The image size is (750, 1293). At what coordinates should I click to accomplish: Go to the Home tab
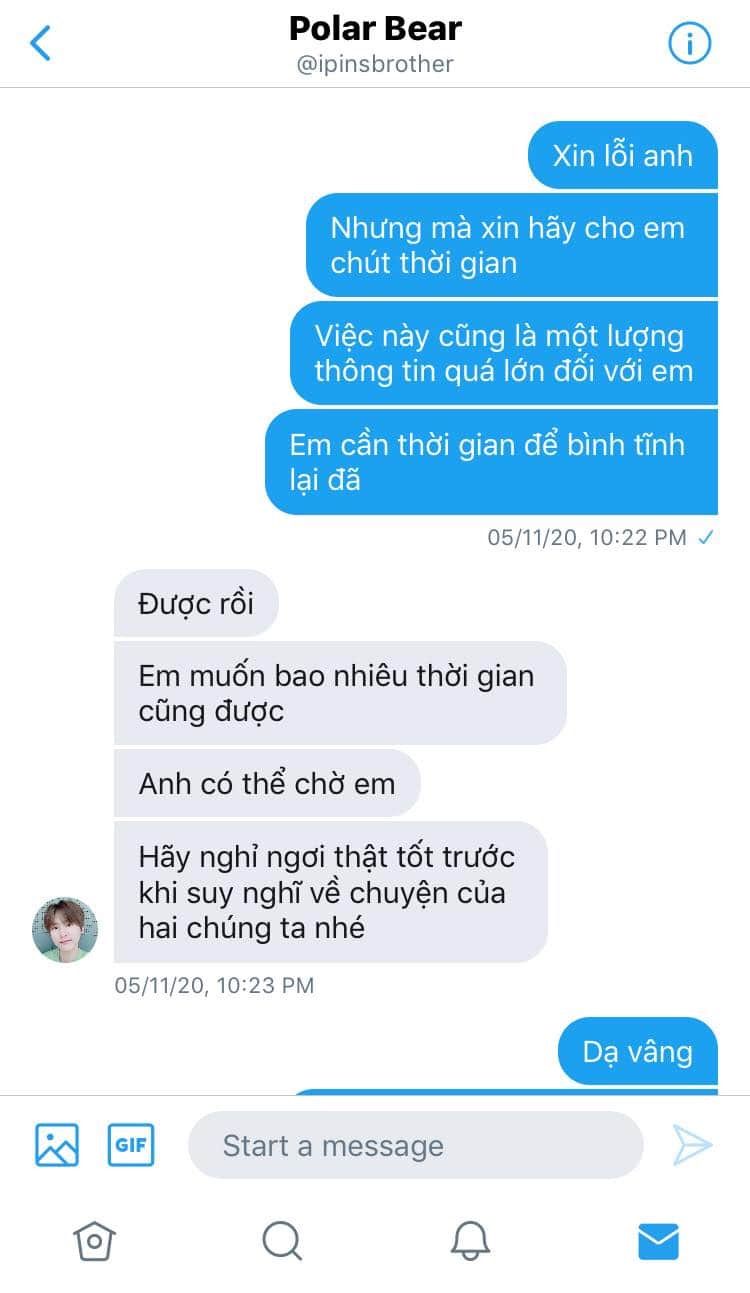94,1241
